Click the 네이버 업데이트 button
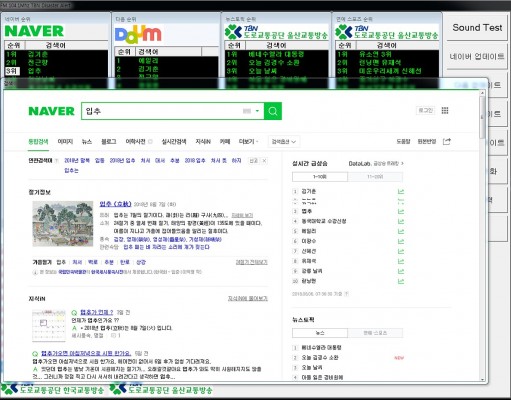The image size is (511, 400). [x=477, y=56]
